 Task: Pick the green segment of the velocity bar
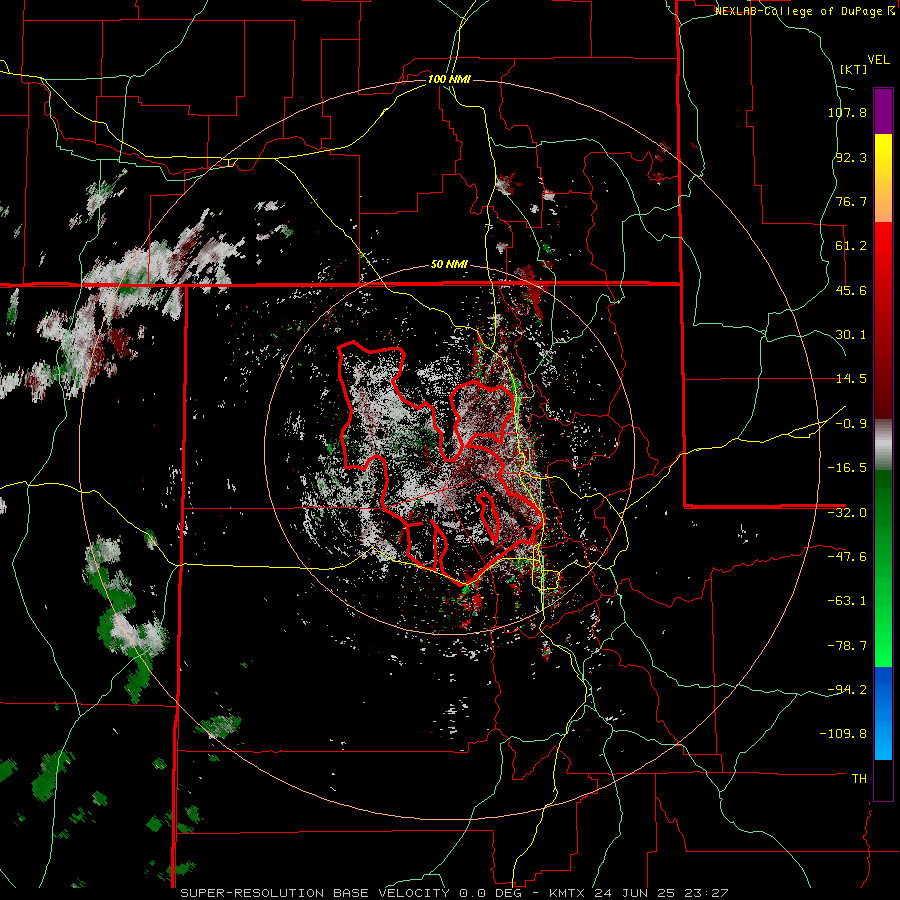point(883,568)
